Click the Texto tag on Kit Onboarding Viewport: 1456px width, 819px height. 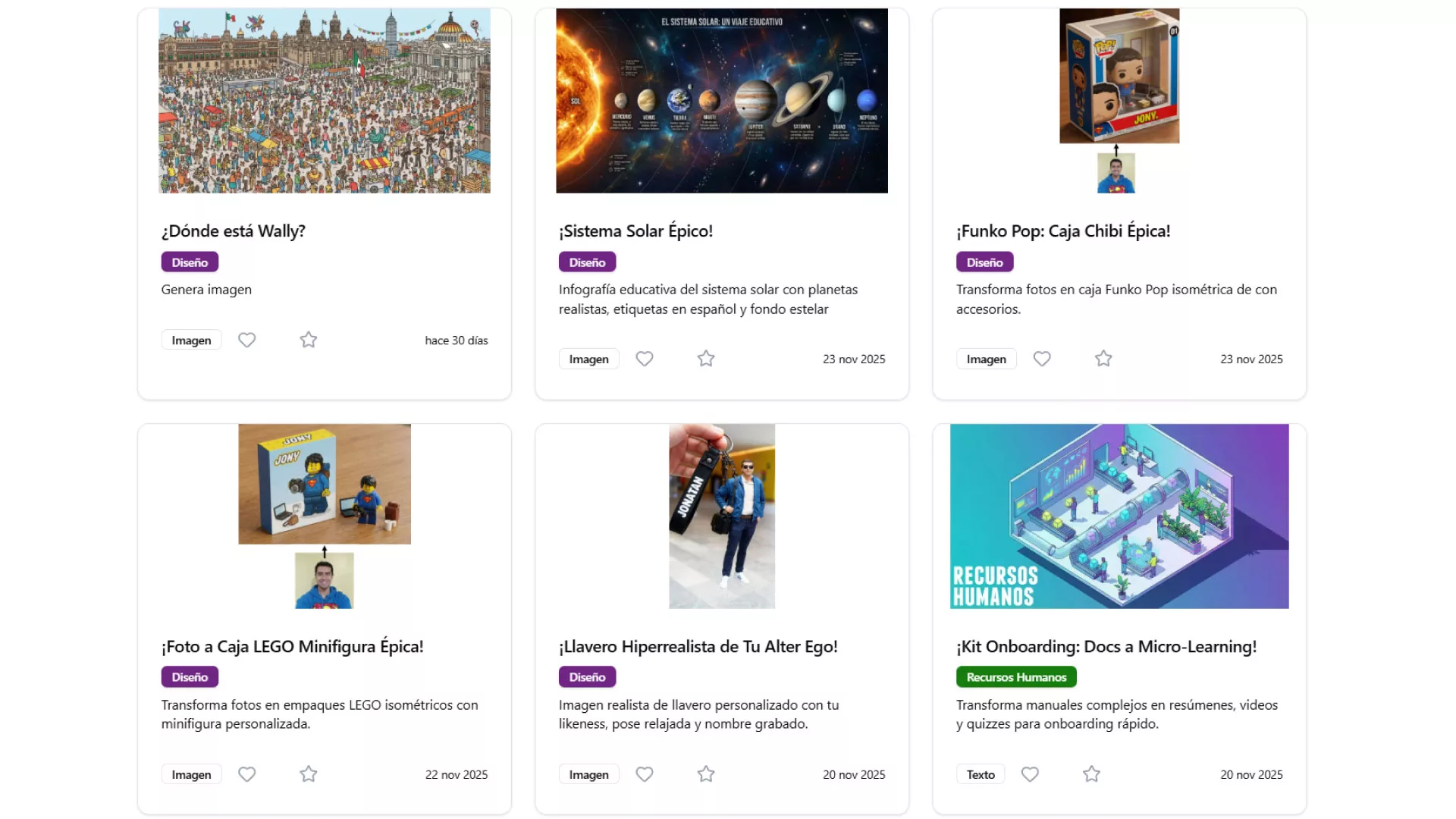pyautogui.click(x=980, y=774)
